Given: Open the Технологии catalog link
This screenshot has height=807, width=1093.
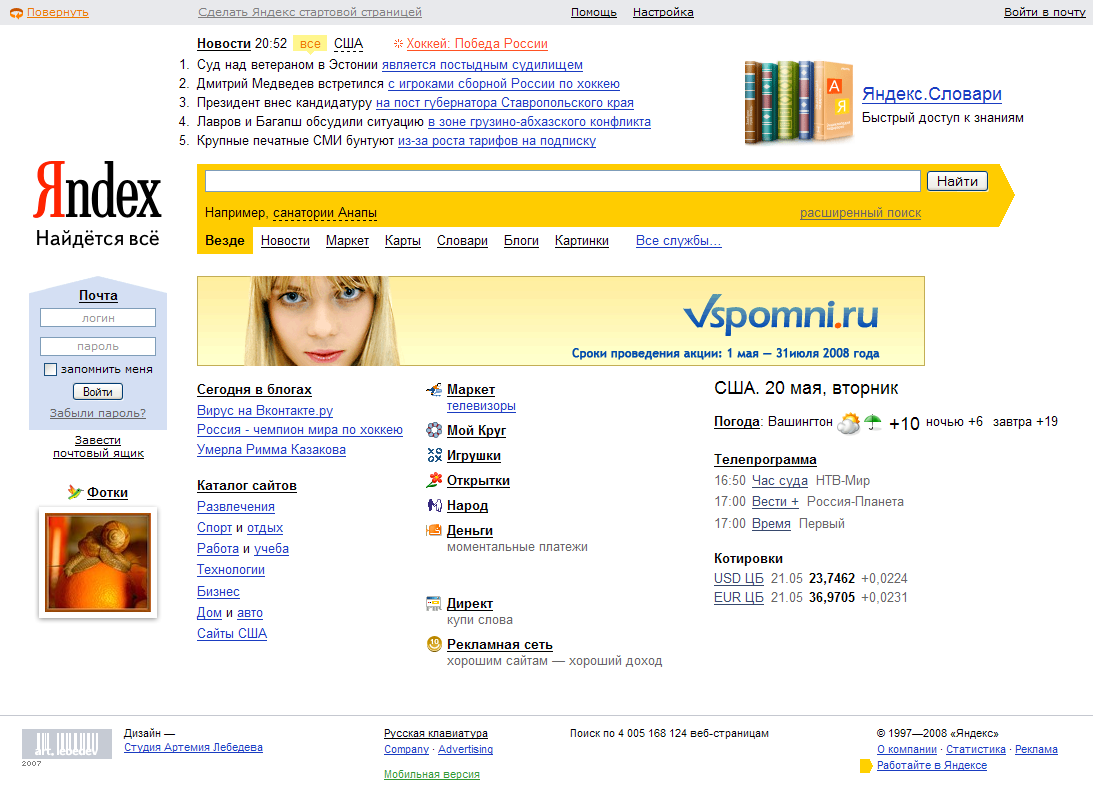Looking at the screenshot, I should coord(231,569).
